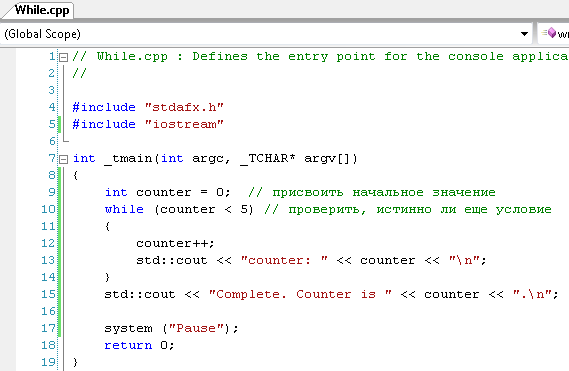The height and width of the screenshot is (371, 569).
Task: Collapse the comment block at line 1
Action: (64, 57)
